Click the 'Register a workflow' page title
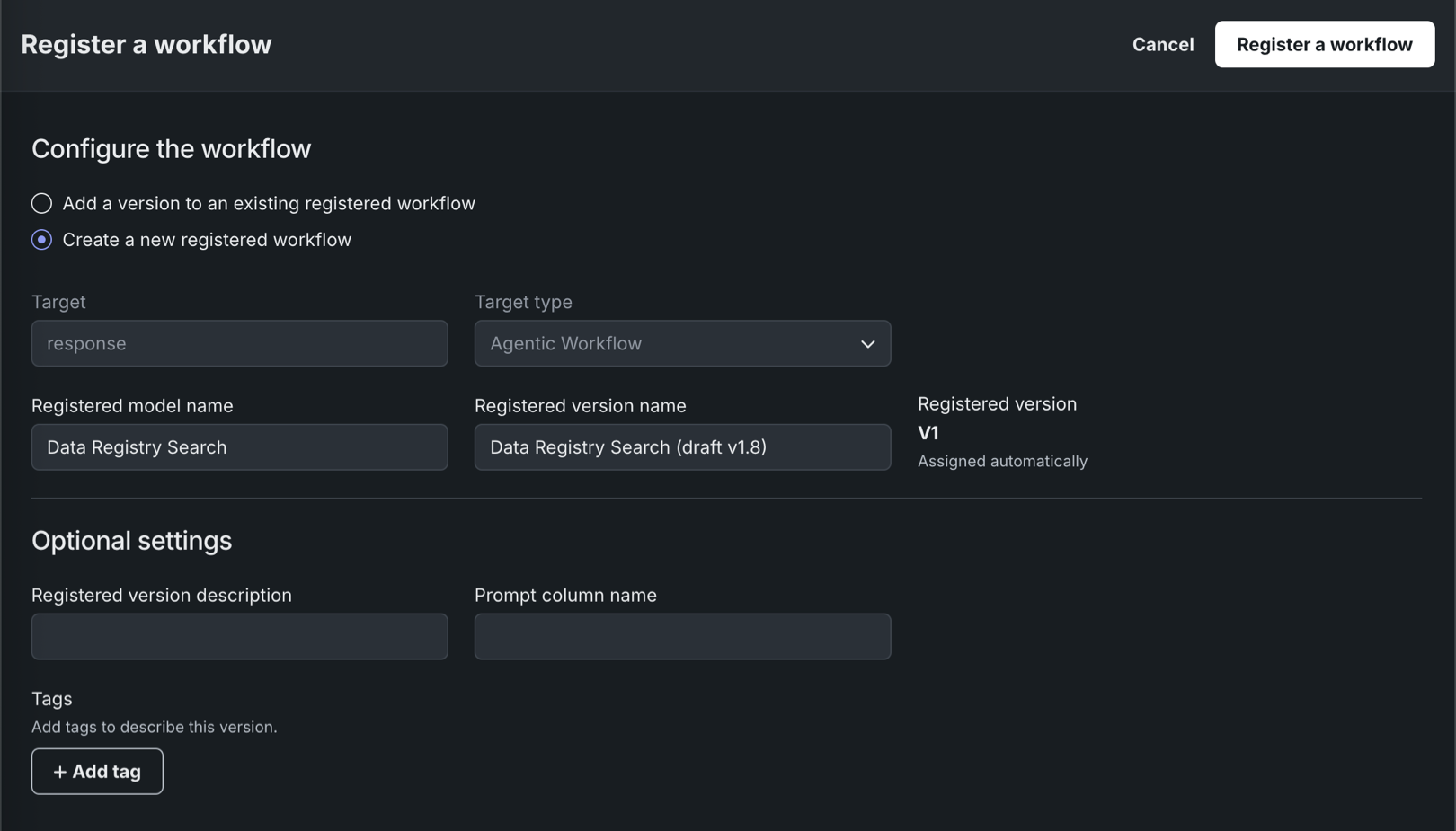 (x=146, y=44)
